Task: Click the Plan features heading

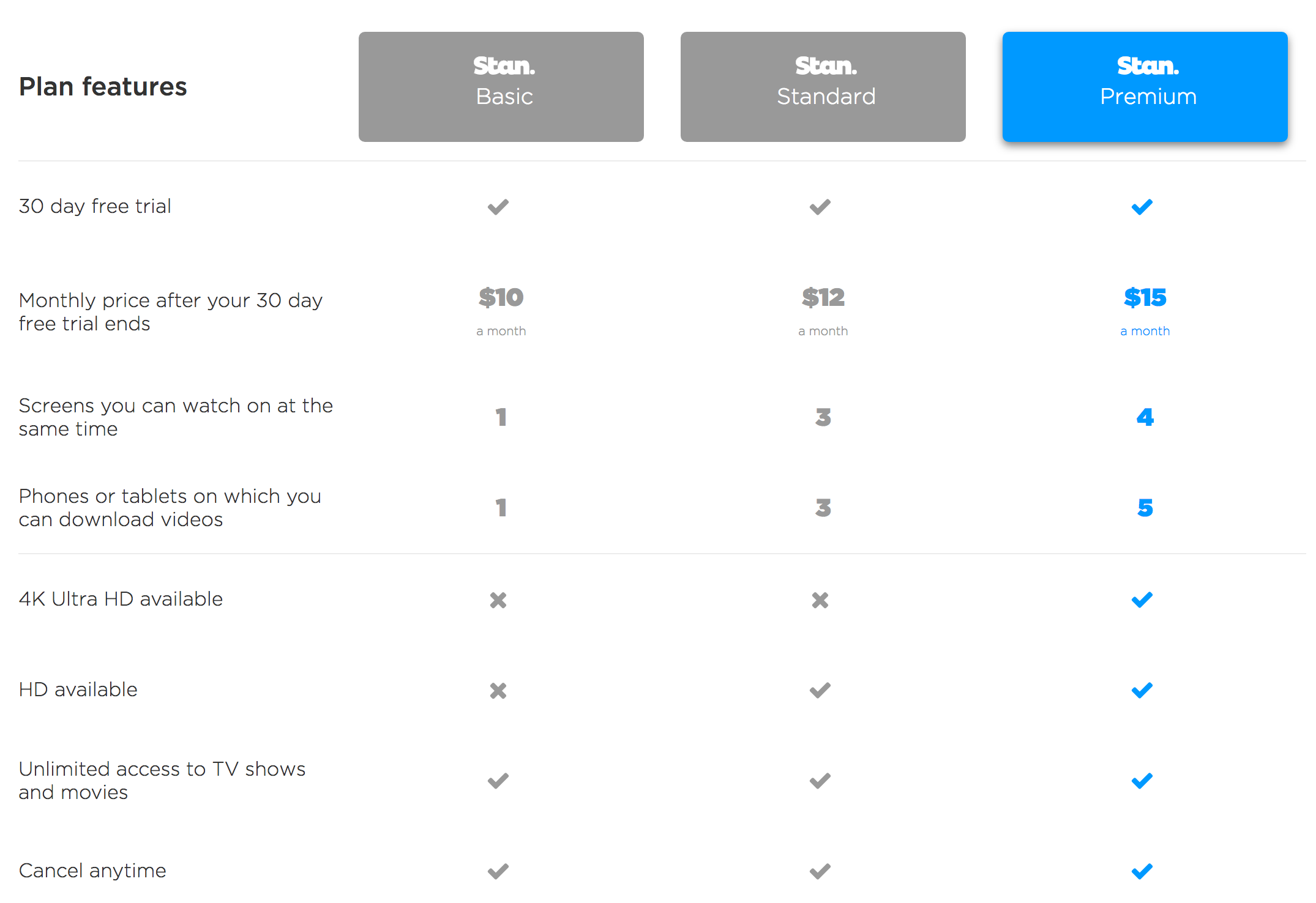Action: click(x=103, y=87)
